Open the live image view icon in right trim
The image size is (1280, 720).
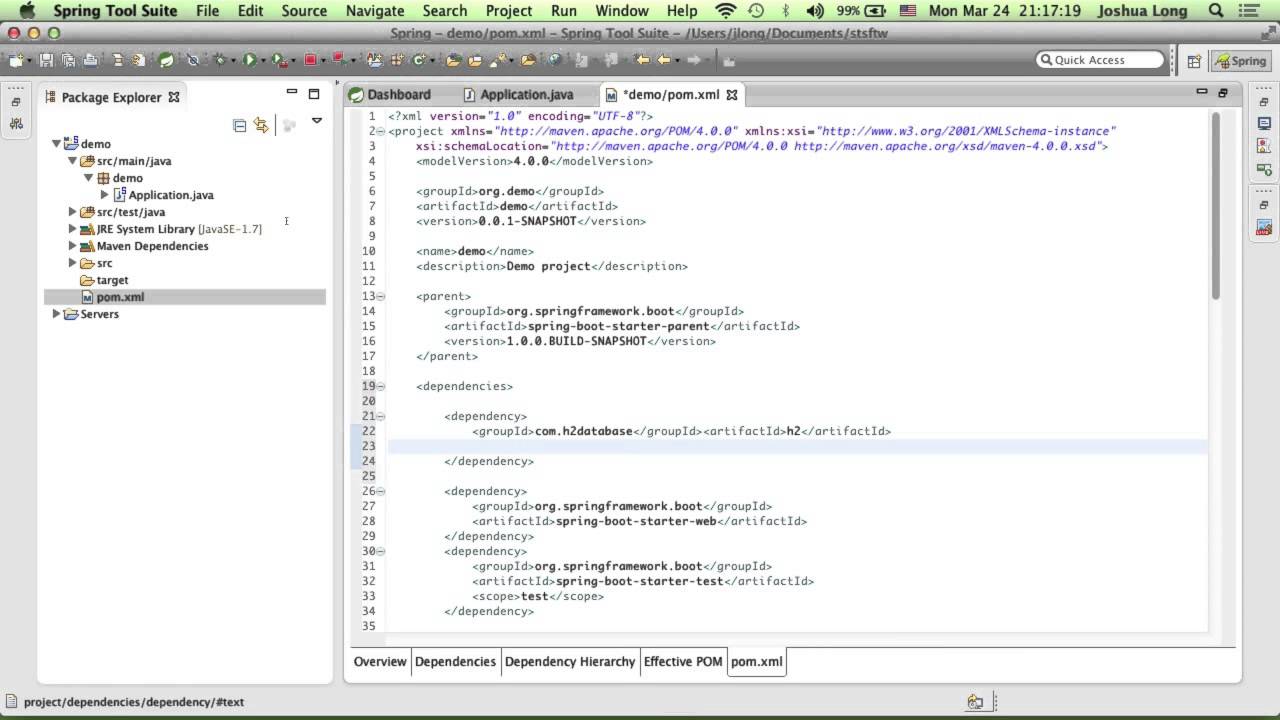pos(1264,228)
